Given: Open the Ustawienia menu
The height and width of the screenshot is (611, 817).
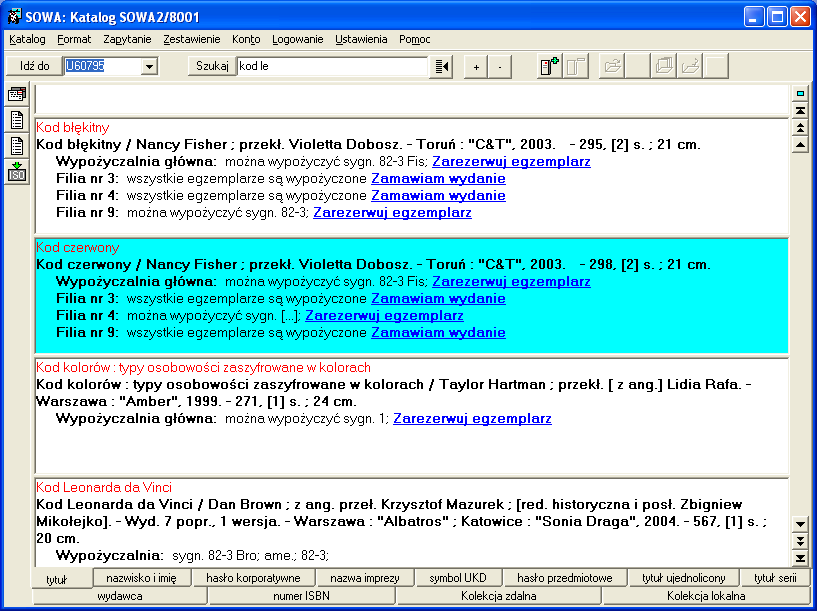Looking at the screenshot, I should (361, 39).
